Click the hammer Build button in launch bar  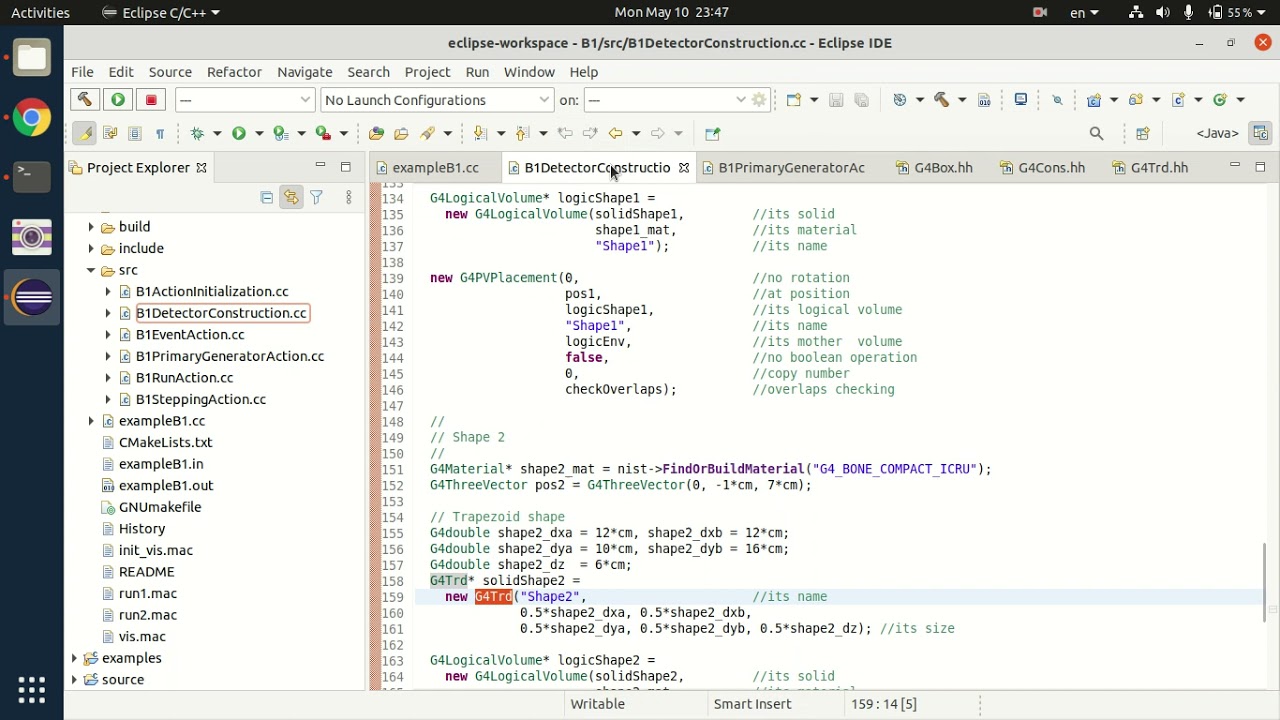click(x=85, y=100)
